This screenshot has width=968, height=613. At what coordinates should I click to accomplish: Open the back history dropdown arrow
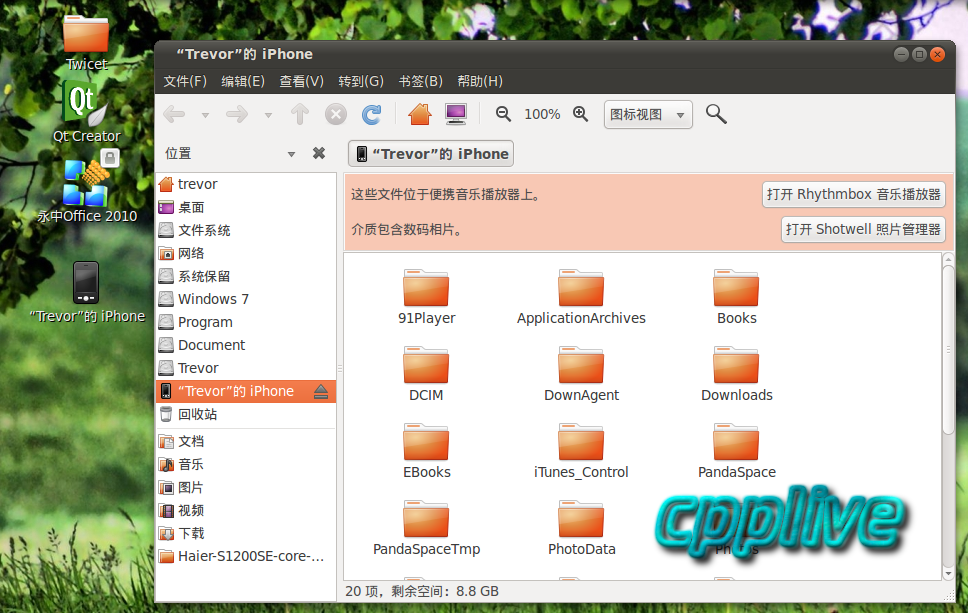coord(205,115)
